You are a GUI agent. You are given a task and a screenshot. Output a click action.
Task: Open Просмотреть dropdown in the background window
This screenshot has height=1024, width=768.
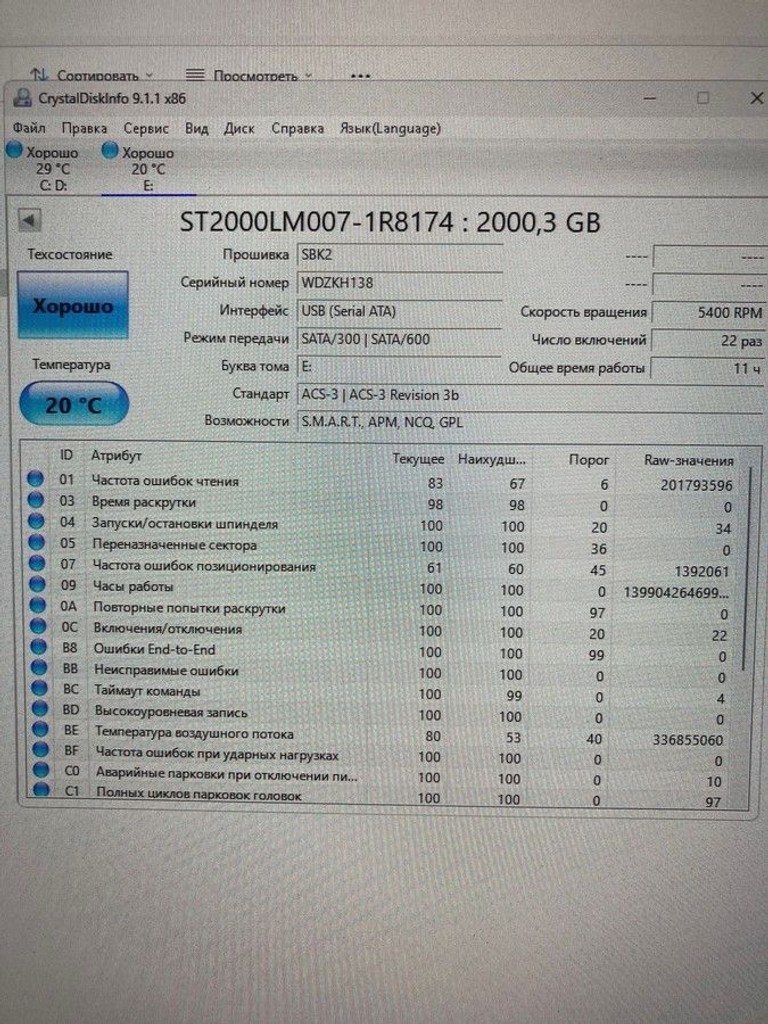pos(249,76)
